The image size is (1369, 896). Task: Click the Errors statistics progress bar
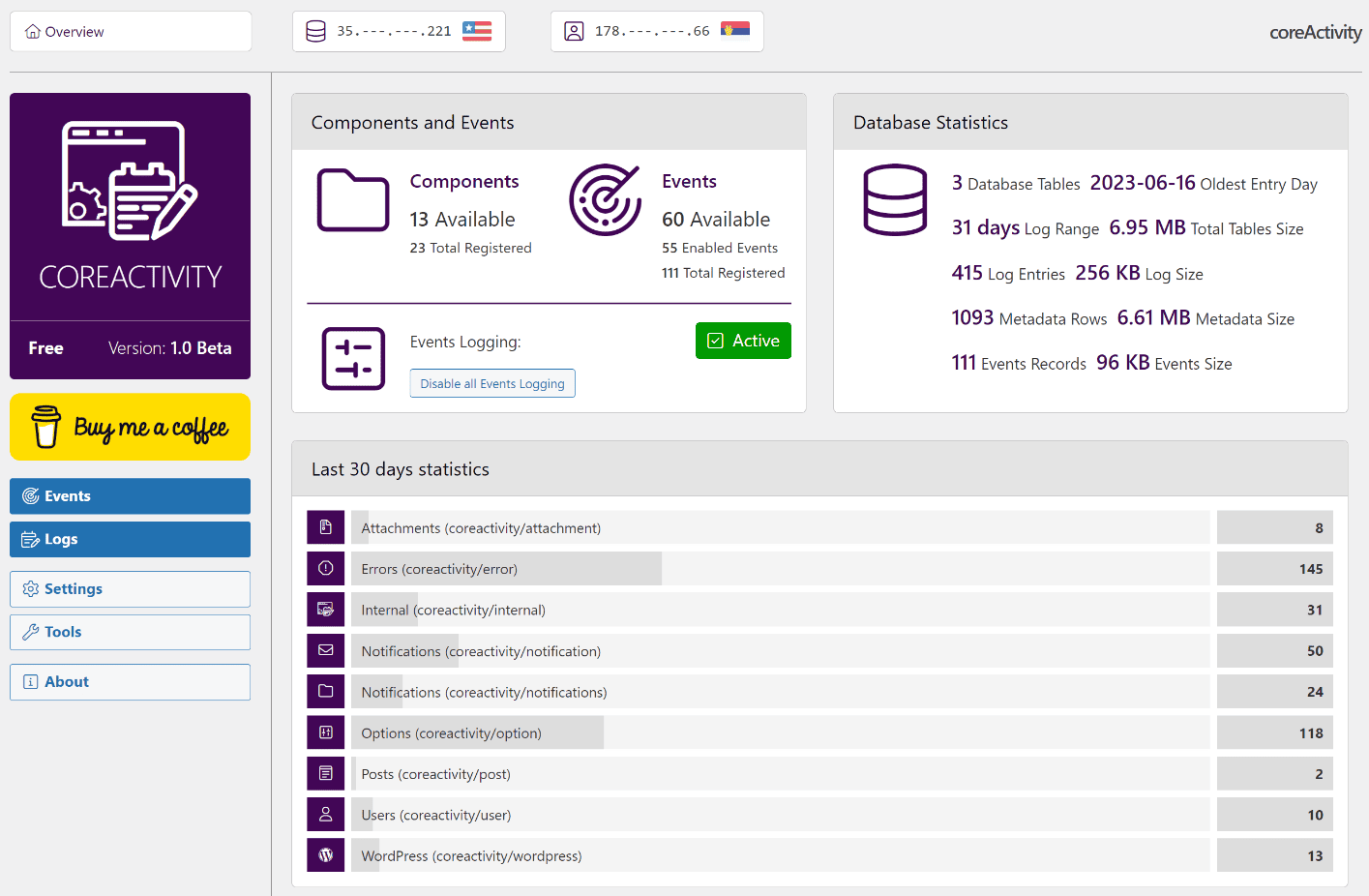point(781,569)
